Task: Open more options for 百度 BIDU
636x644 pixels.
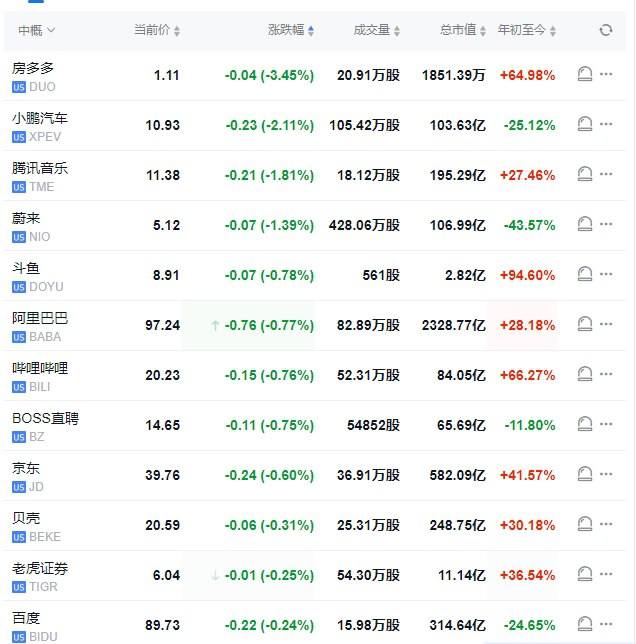Action: coord(606,624)
